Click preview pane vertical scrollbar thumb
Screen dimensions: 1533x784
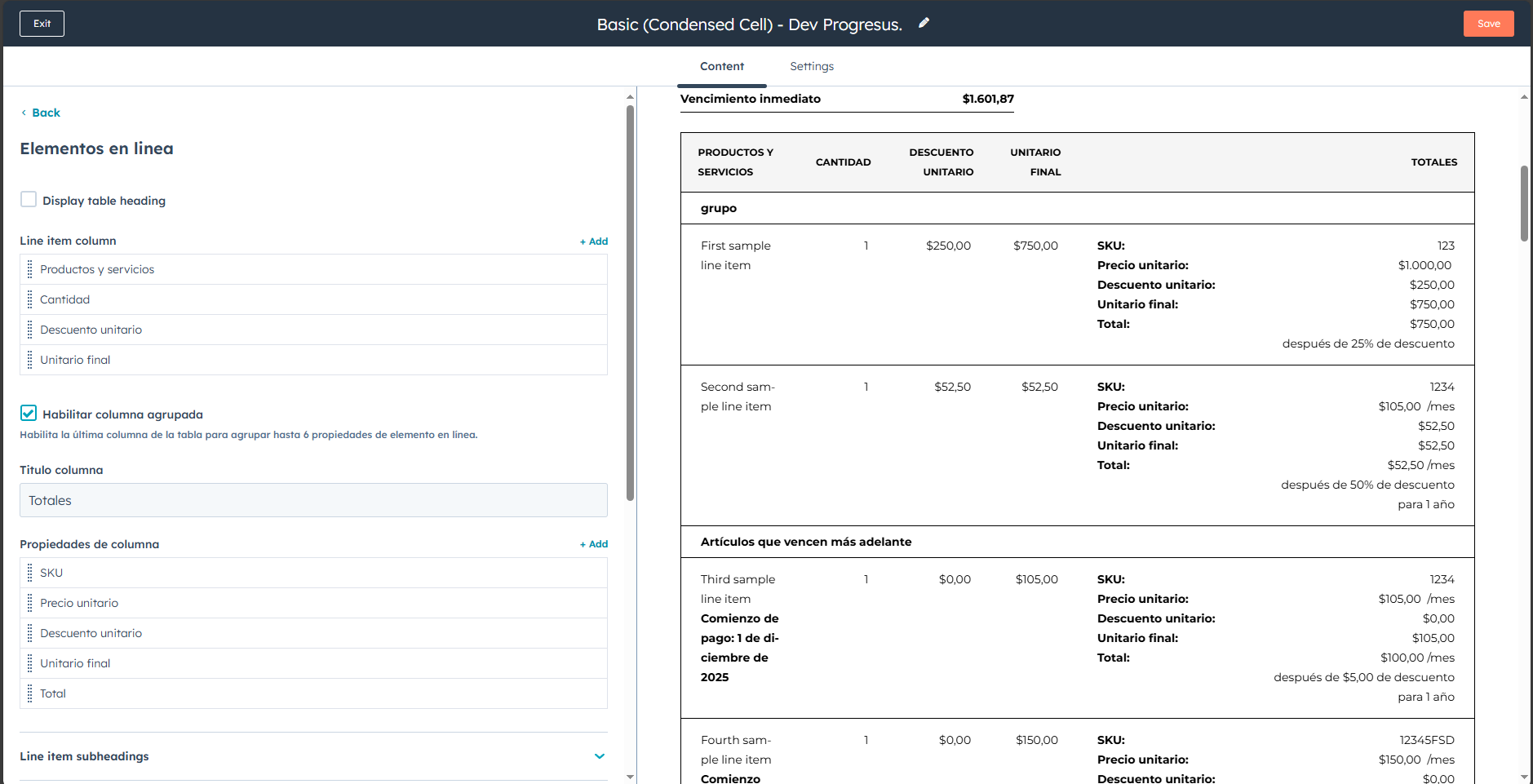(1524, 204)
